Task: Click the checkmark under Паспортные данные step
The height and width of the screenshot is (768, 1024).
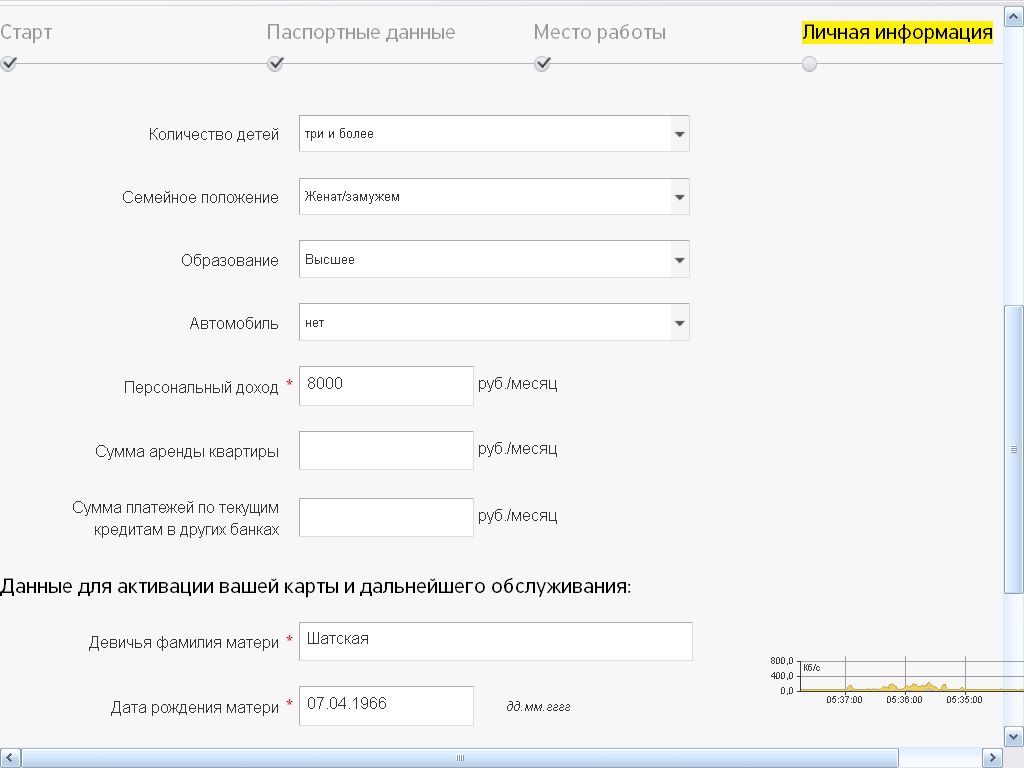Action: coord(276,64)
